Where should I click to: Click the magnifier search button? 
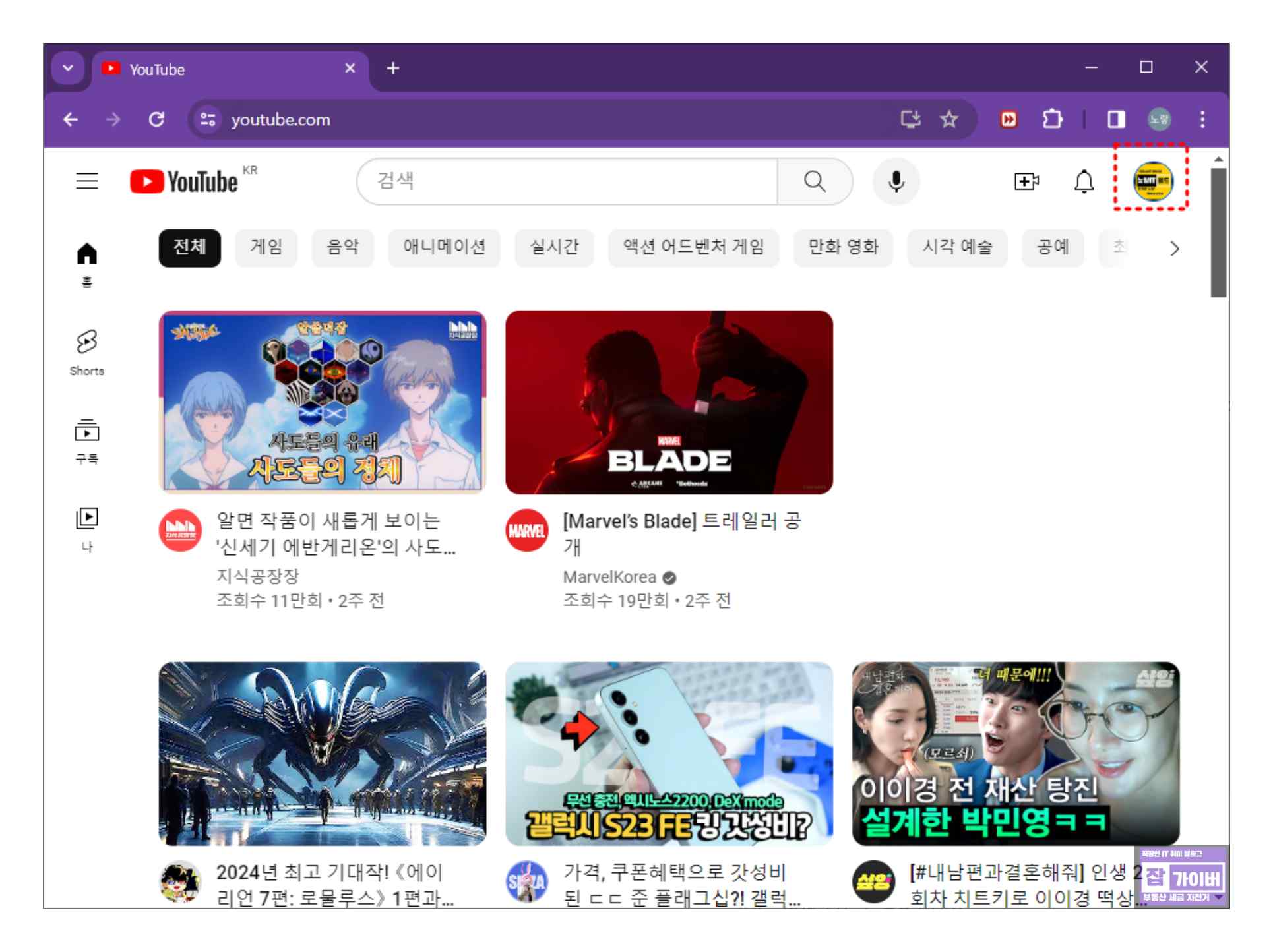(x=815, y=181)
